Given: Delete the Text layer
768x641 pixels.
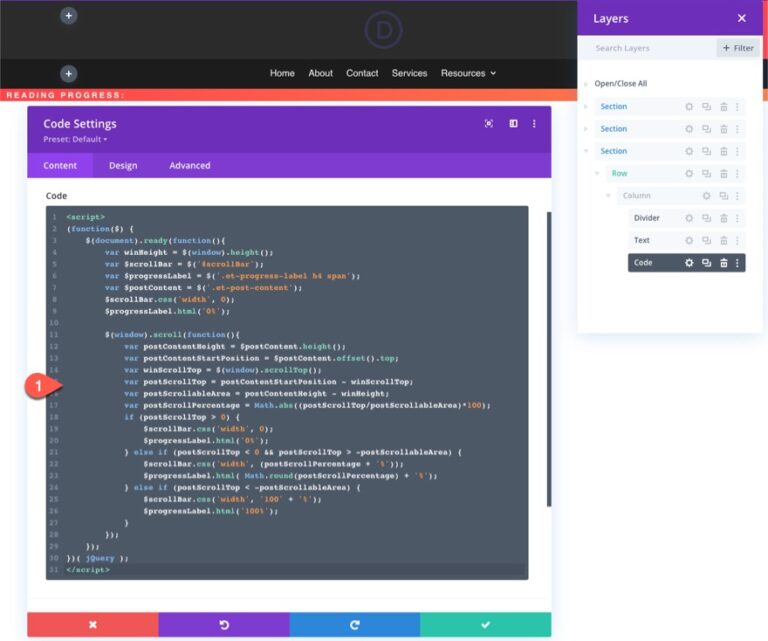Looking at the screenshot, I should tap(723, 240).
